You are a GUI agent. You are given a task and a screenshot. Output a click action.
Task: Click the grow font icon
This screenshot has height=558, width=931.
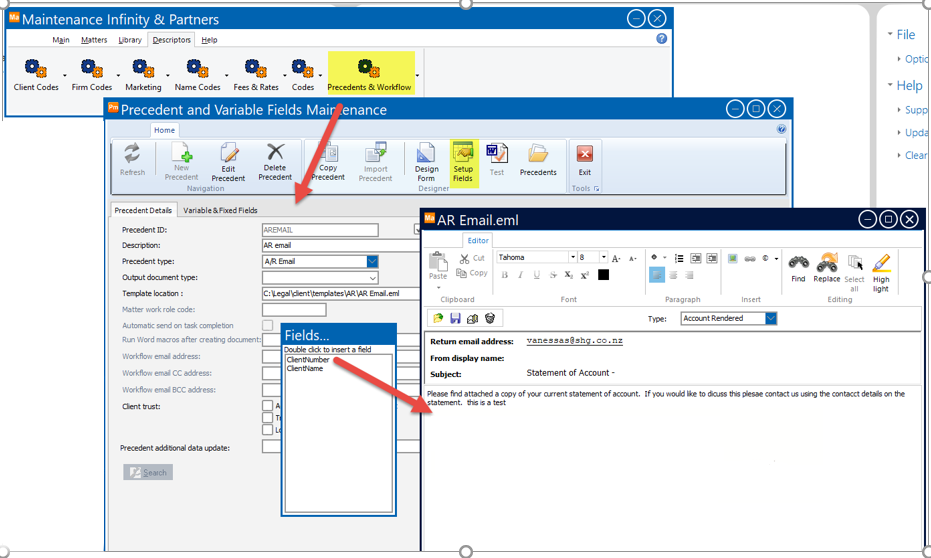616,258
